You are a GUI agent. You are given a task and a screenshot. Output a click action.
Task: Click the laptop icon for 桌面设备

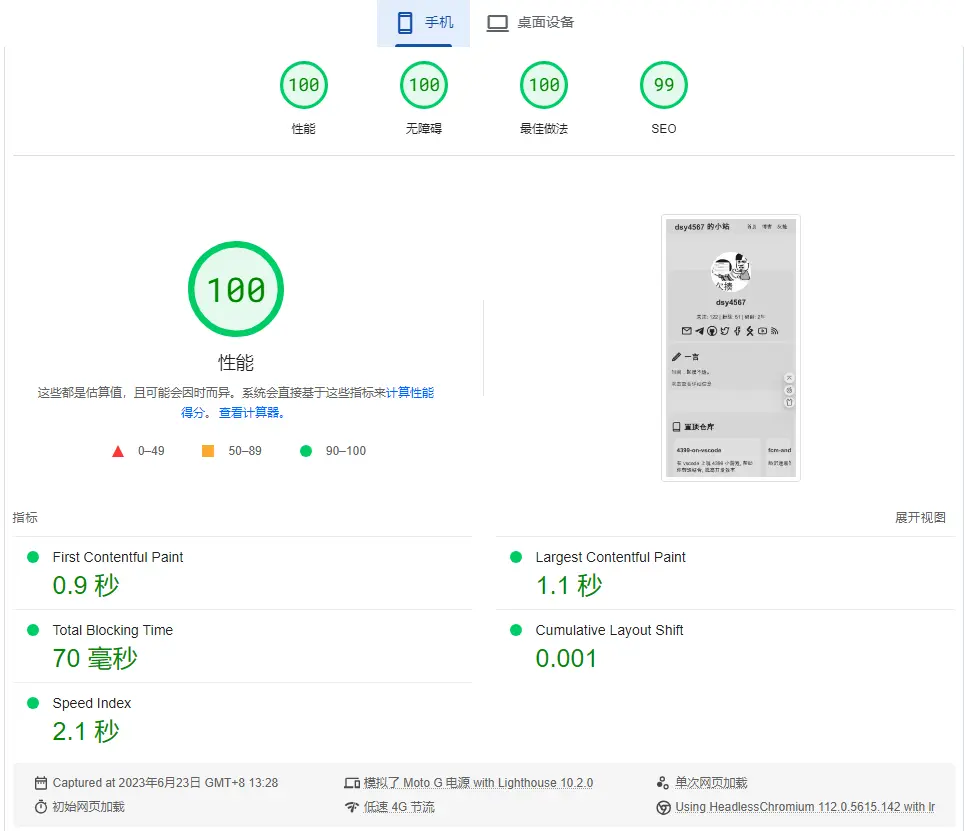coord(497,23)
